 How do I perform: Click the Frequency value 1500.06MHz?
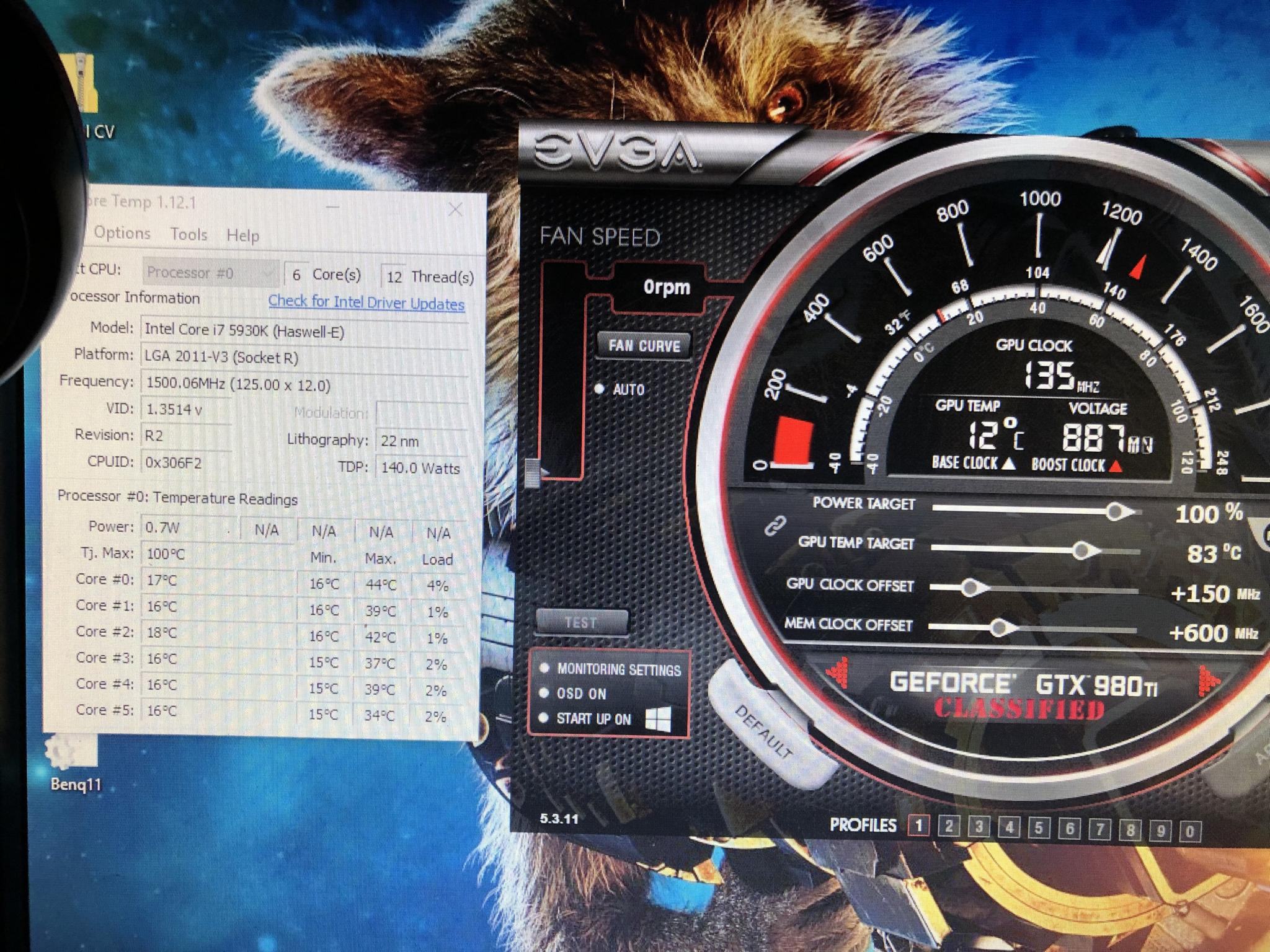pyautogui.click(x=304, y=384)
